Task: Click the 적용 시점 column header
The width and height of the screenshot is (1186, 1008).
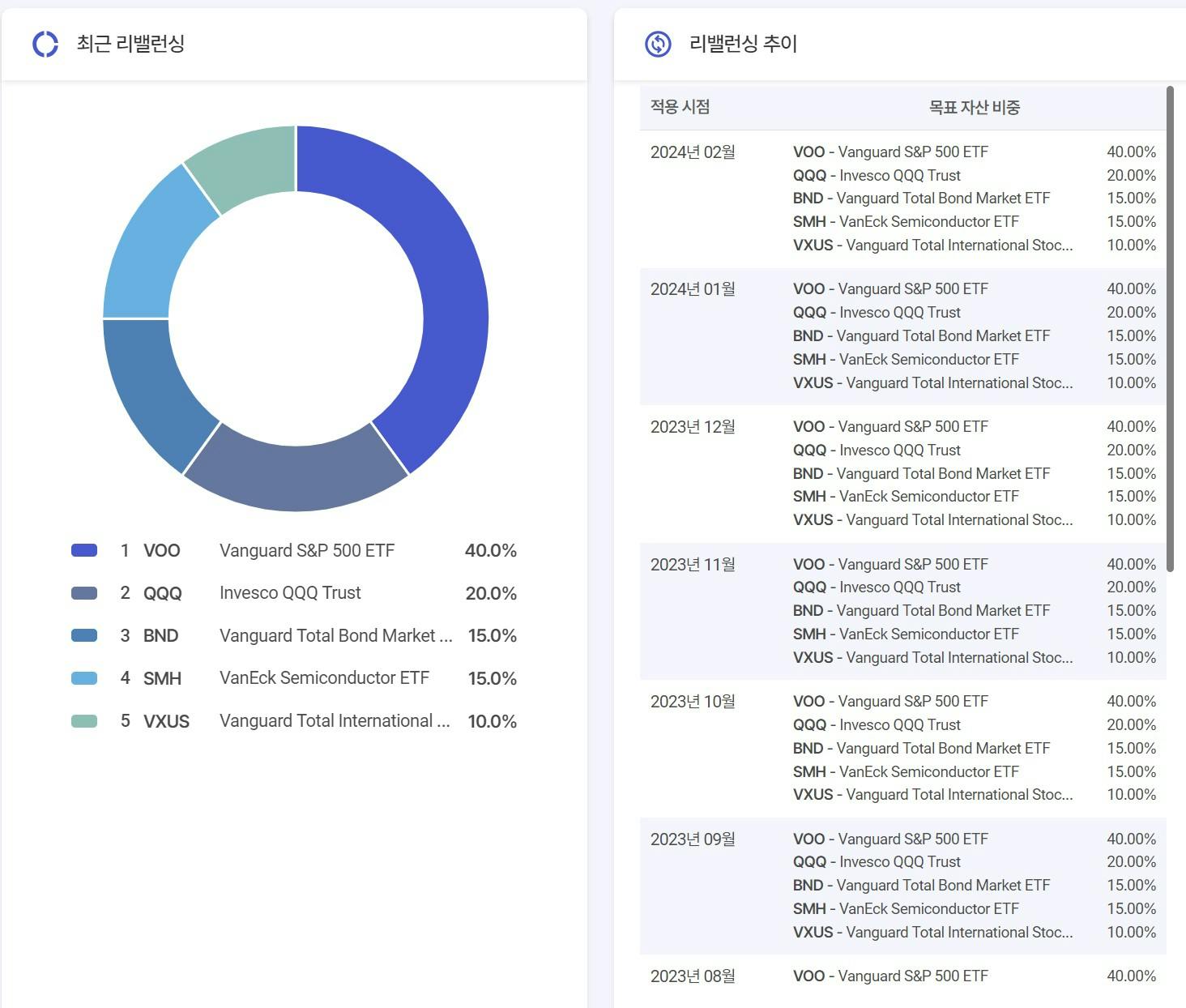Action: (680, 107)
